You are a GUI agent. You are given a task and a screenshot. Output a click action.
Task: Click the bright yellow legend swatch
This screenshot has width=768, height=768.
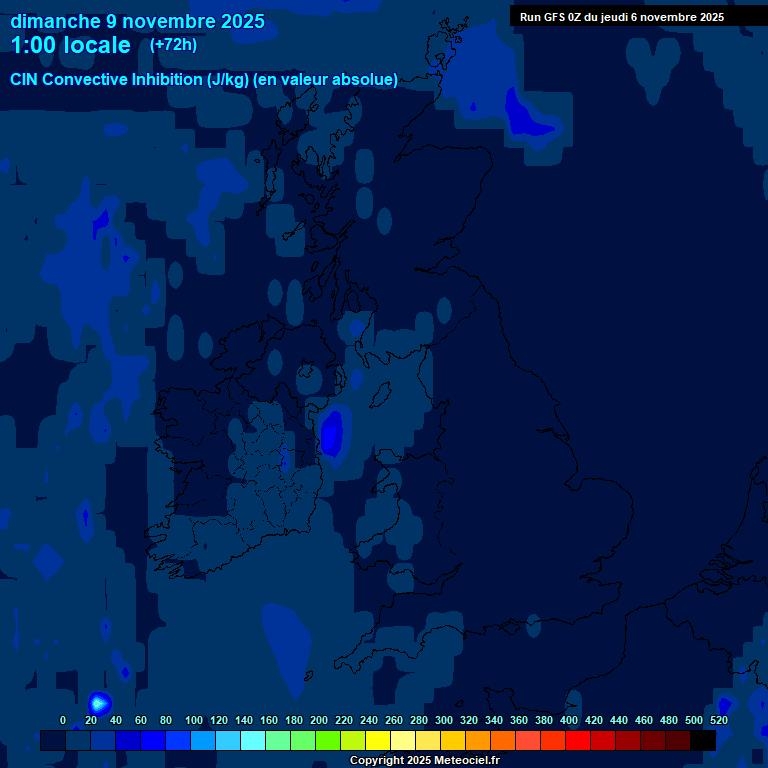click(x=378, y=740)
